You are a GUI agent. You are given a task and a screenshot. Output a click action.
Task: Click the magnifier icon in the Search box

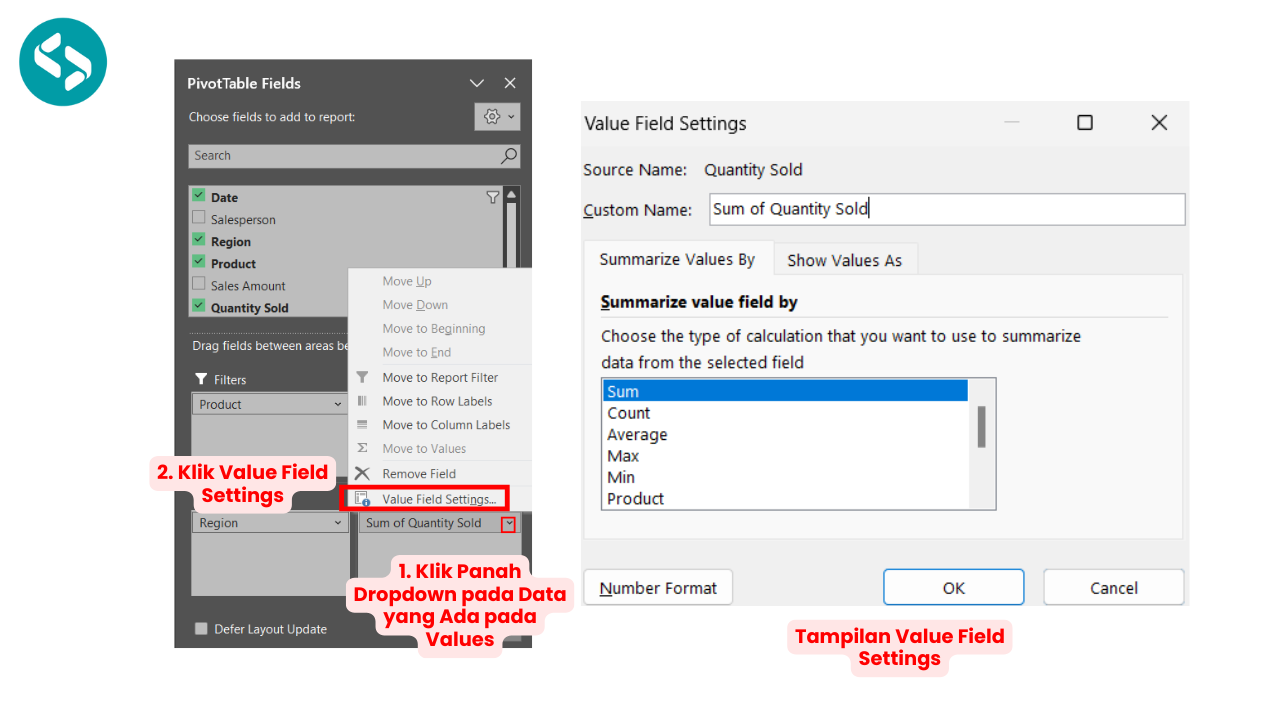(x=510, y=156)
